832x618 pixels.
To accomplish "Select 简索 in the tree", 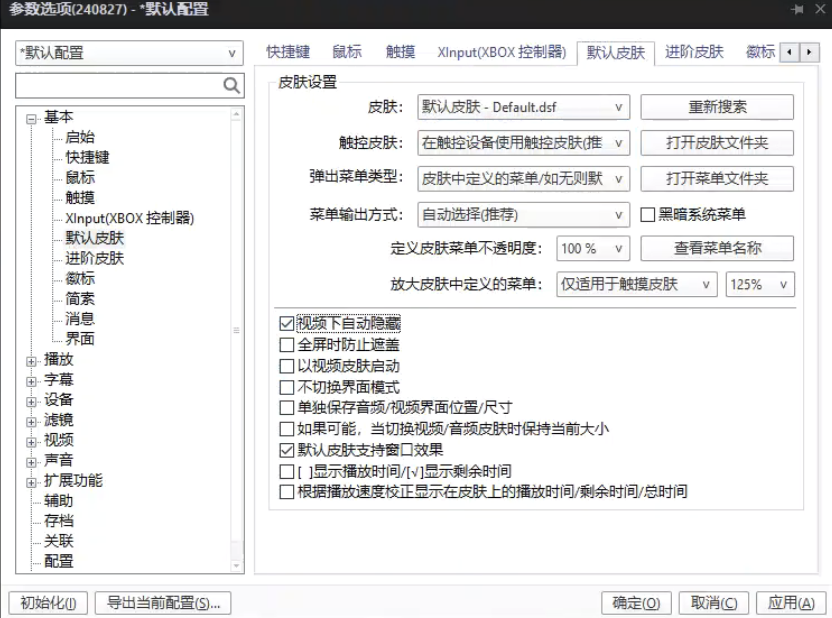I will [80, 299].
